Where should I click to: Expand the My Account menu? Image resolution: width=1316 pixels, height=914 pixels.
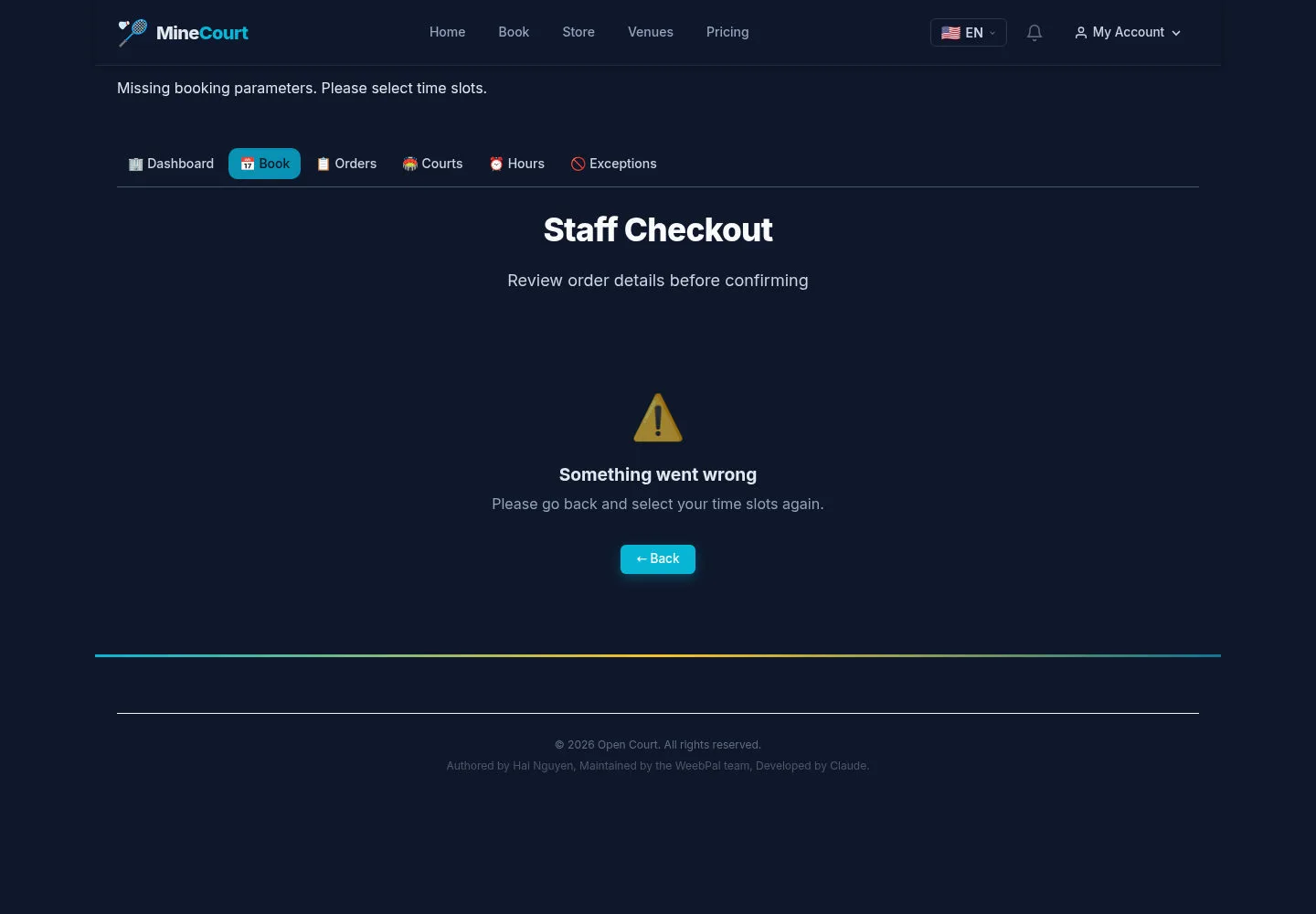[1128, 33]
